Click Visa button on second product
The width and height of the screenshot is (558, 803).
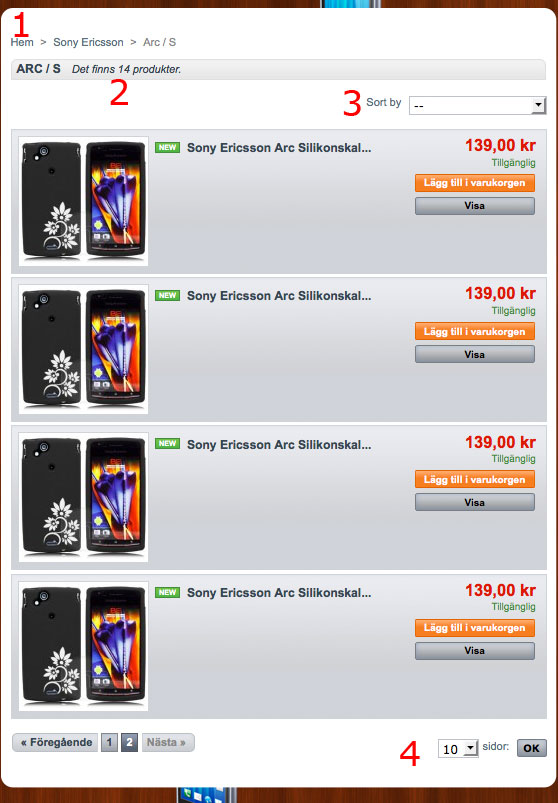click(x=475, y=354)
